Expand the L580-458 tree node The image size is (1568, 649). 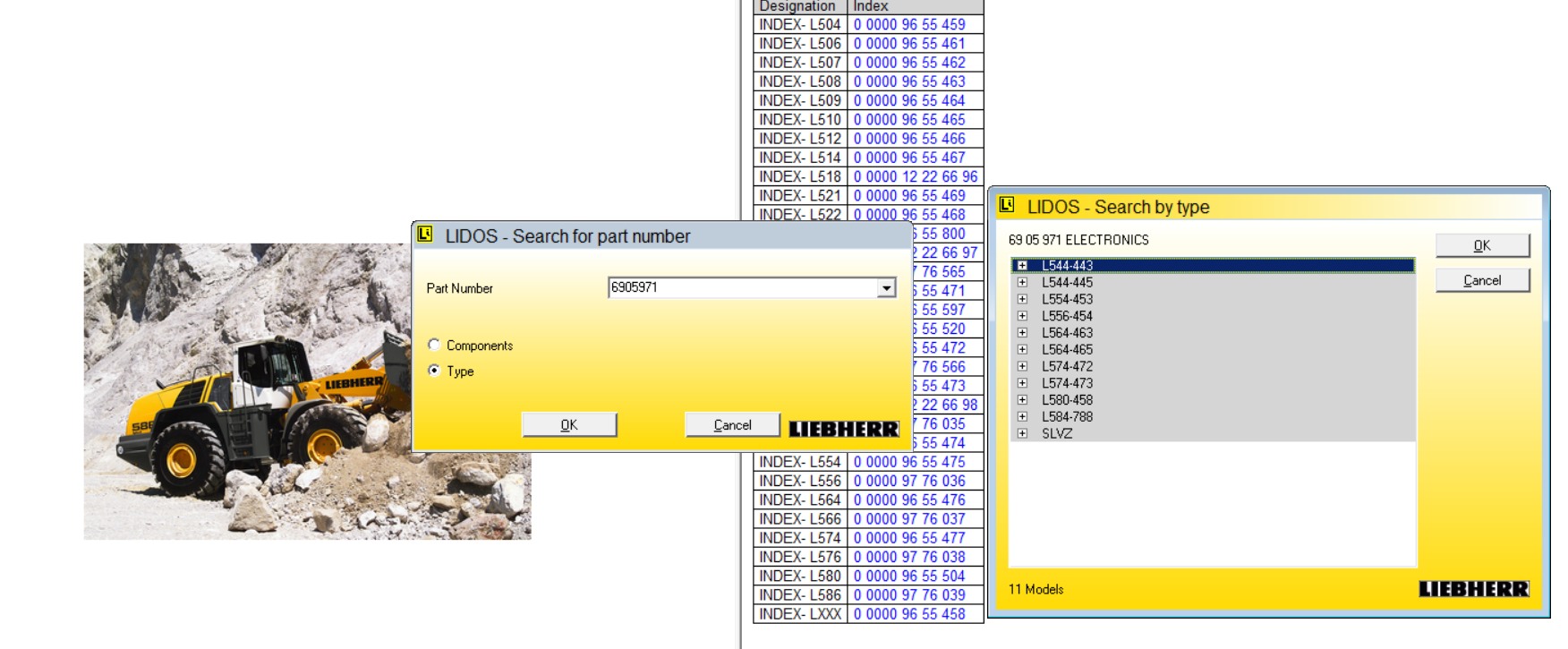click(x=1022, y=400)
